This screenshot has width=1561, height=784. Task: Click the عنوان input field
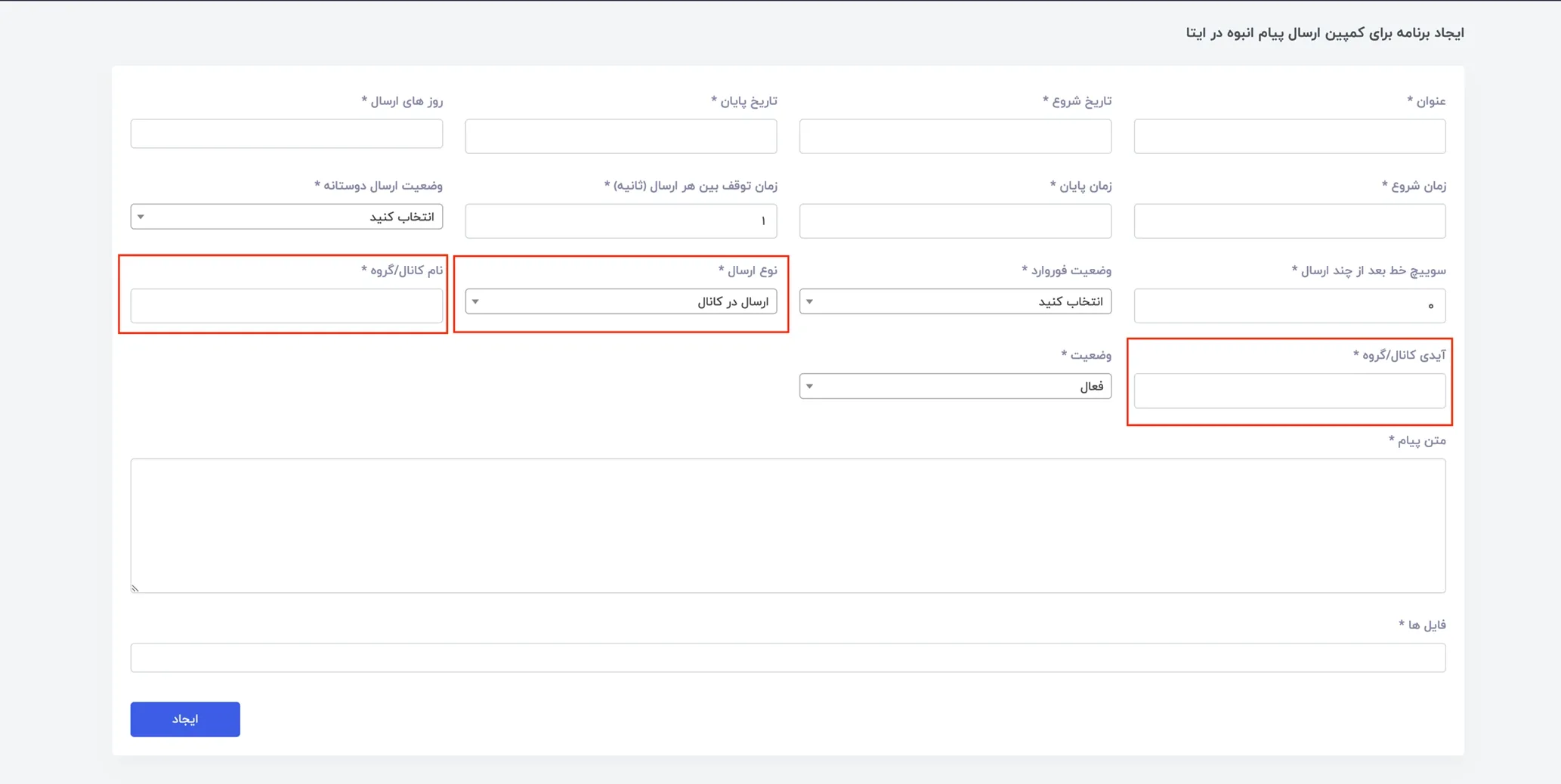point(1290,136)
